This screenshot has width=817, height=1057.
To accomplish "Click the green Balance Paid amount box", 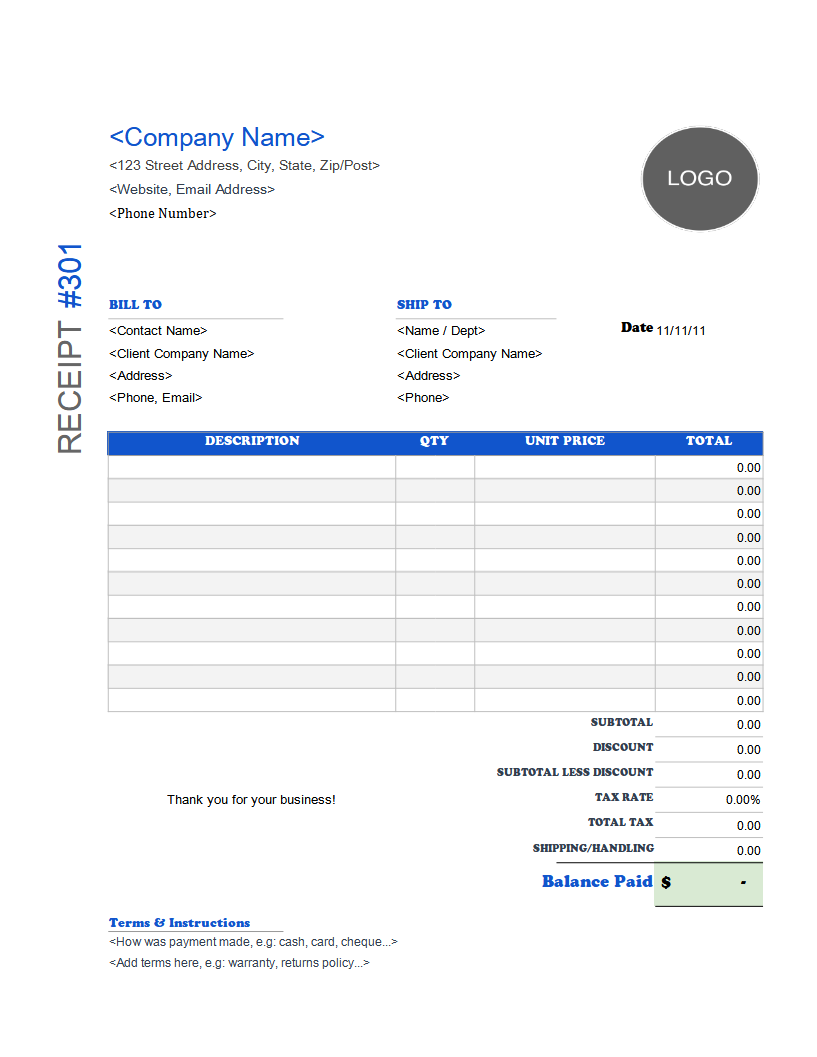I will 708,882.
